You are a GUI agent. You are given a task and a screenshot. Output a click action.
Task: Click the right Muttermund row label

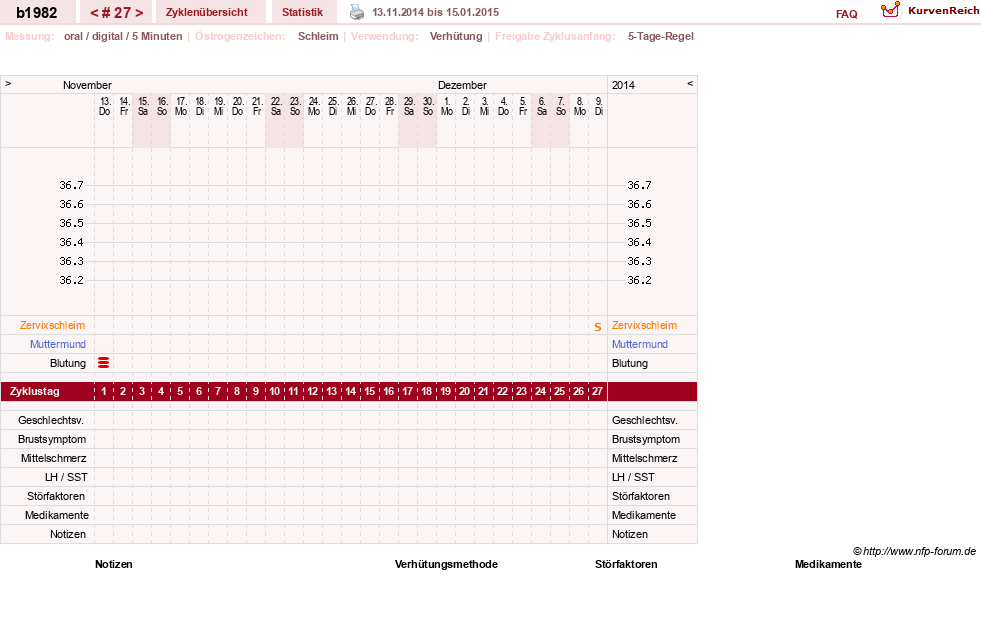(639, 344)
